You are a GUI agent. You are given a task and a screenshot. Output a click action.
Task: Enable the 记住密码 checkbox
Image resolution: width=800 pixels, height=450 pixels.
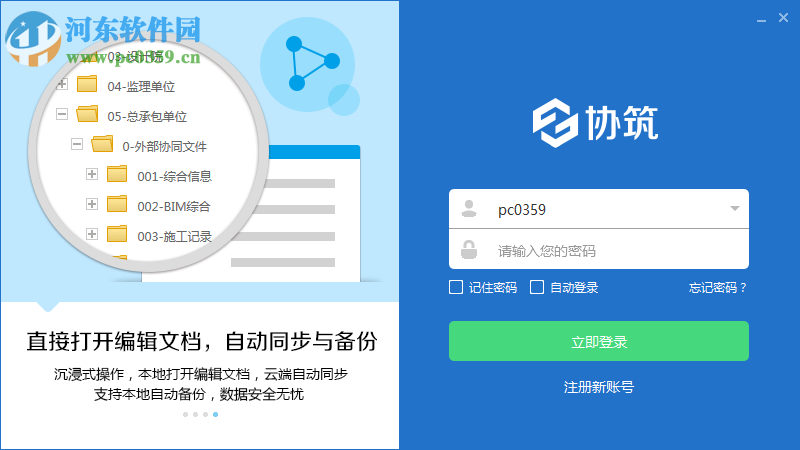coord(456,287)
